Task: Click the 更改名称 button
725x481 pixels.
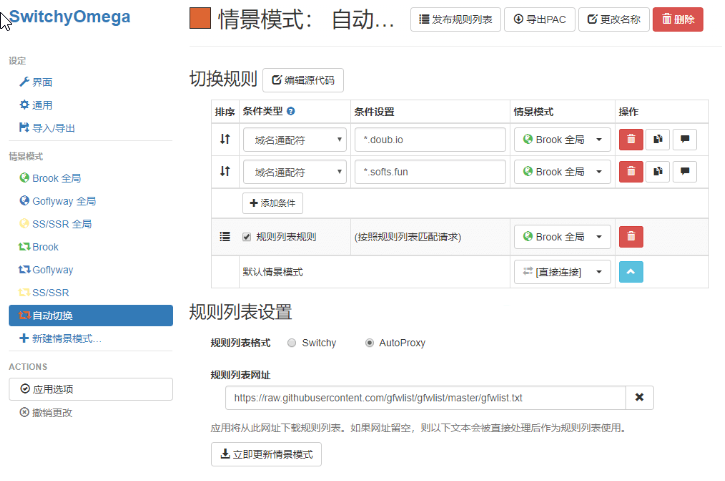Action: 614,19
